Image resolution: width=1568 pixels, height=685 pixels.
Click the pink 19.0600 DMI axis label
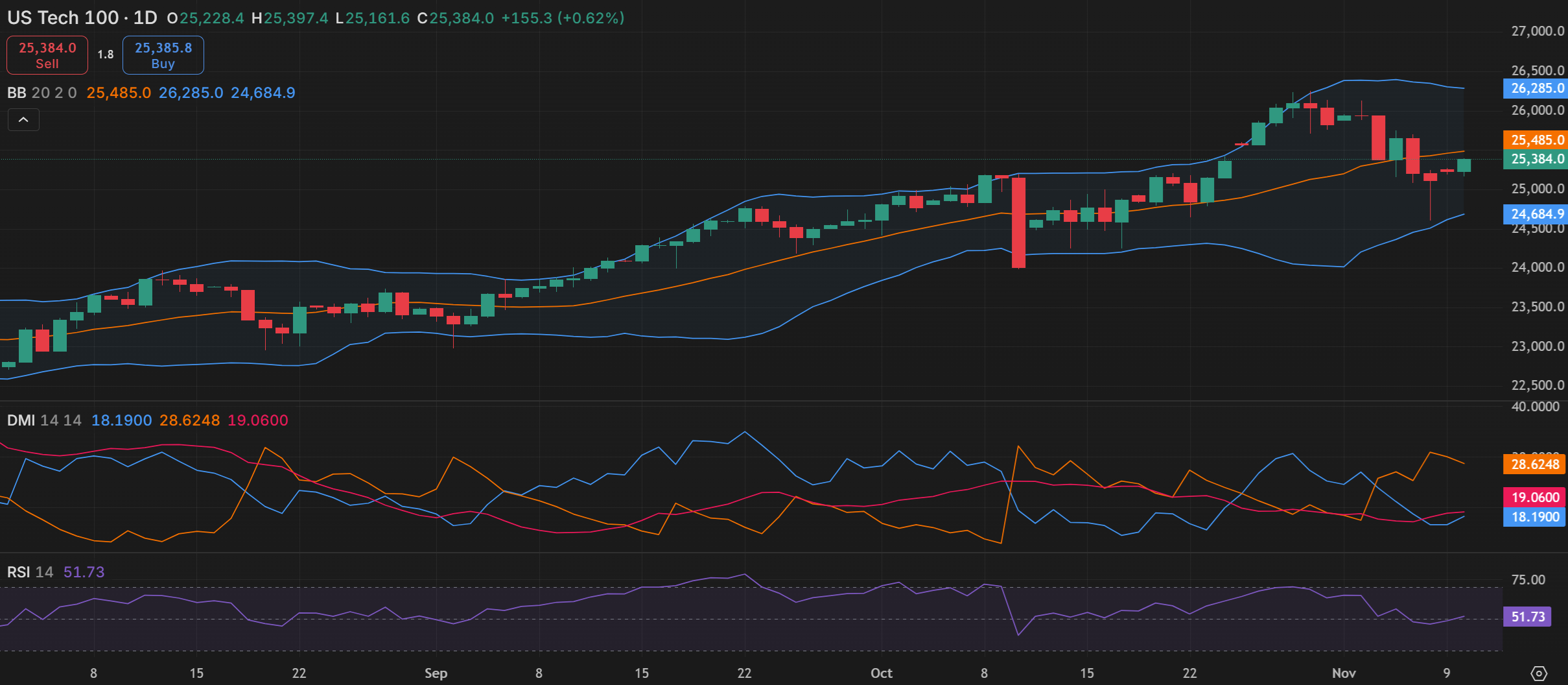click(1534, 498)
